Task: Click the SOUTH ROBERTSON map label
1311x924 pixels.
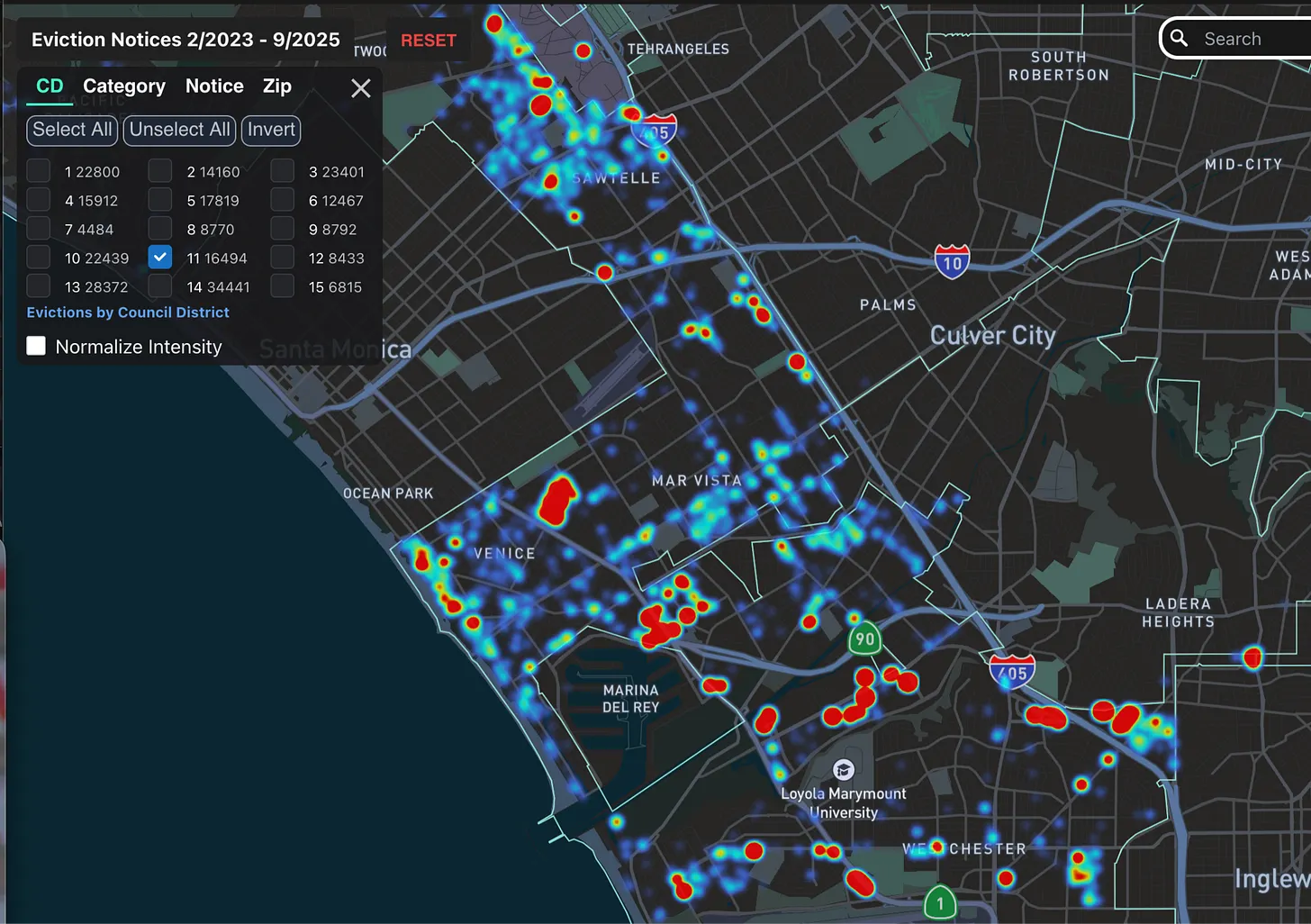Action: coord(1058,66)
